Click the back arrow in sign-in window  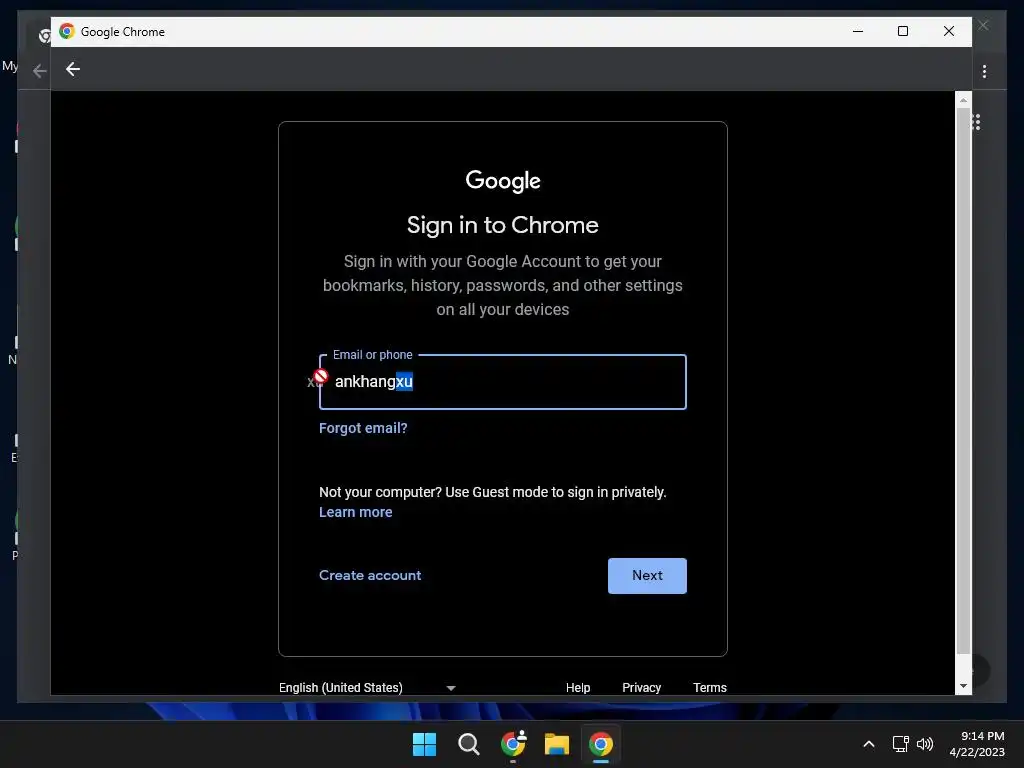click(72, 69)
